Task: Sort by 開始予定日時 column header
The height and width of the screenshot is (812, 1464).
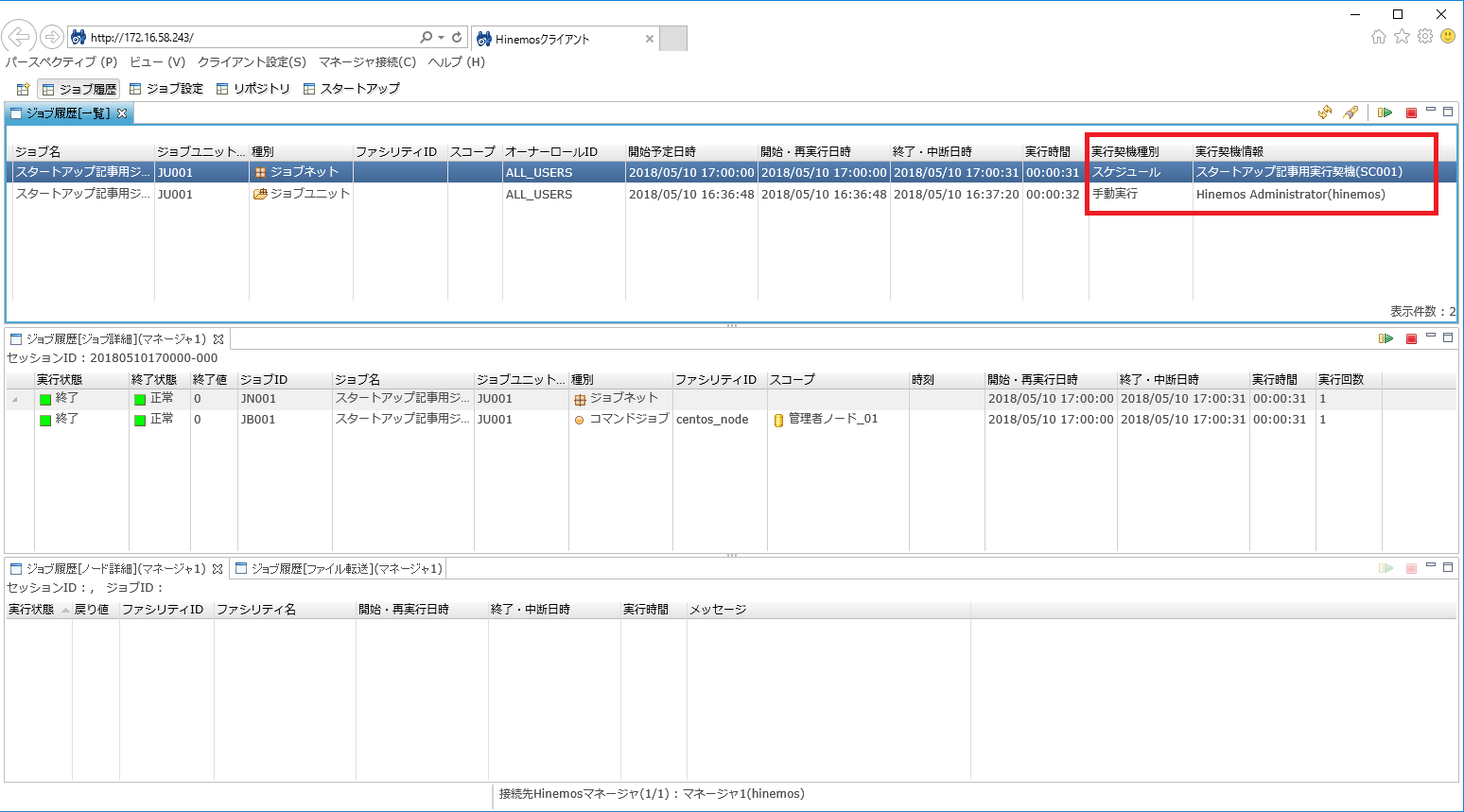Action: pyautogui.click(x=691, y=152)
